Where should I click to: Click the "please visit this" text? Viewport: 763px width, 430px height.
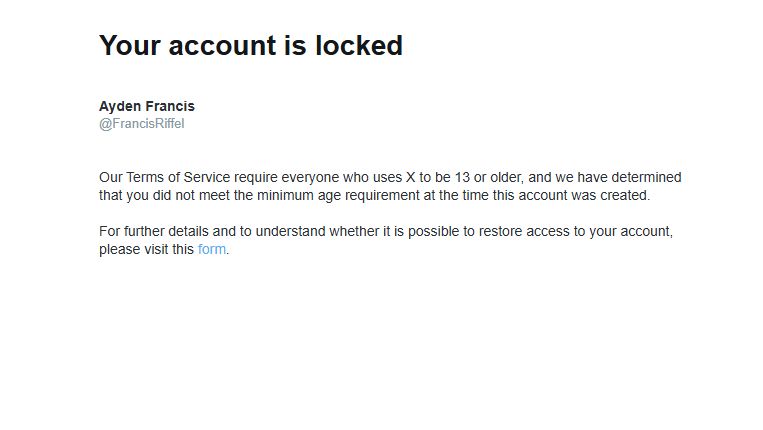[146, 250]
